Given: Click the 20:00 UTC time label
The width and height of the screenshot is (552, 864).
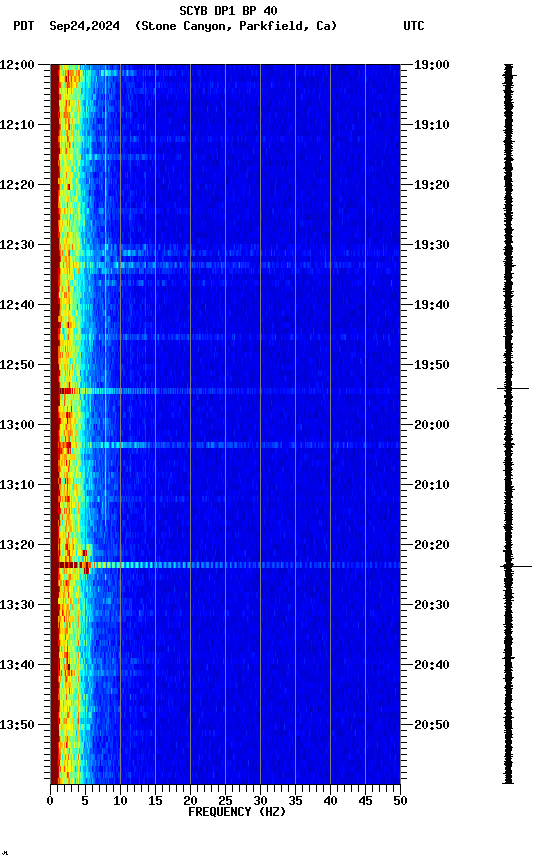Looking at the screenshot, I should [x=432, y=425].
